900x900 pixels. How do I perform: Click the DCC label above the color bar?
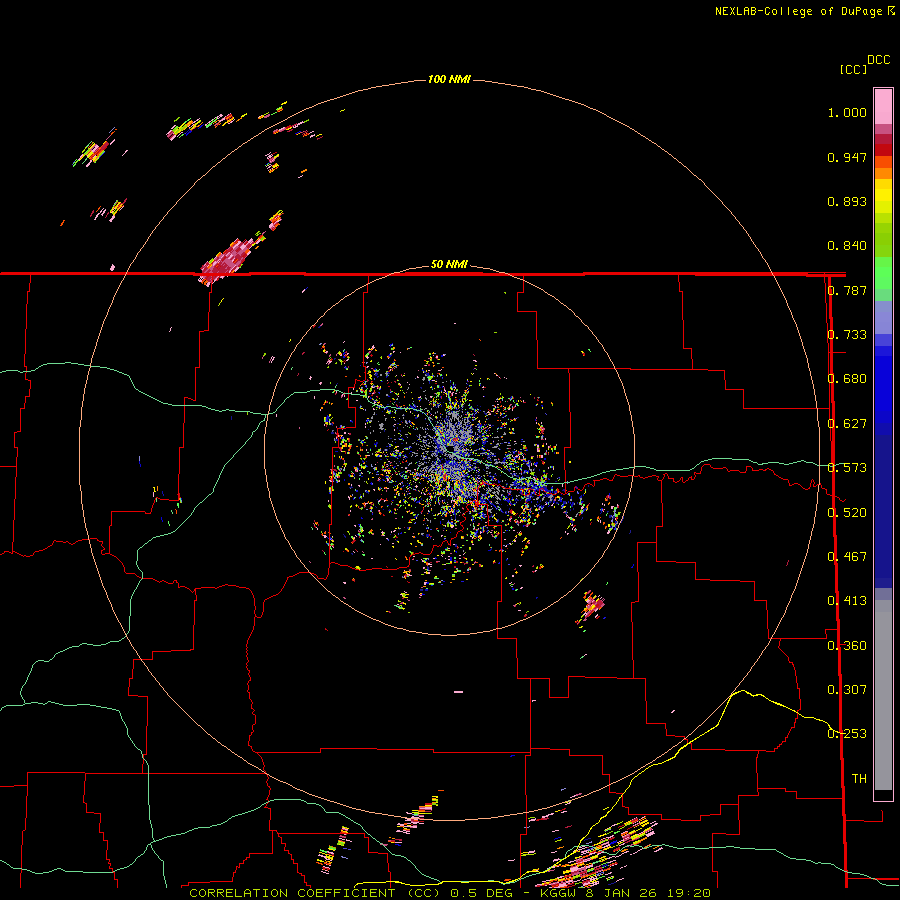tap(879, 60)
